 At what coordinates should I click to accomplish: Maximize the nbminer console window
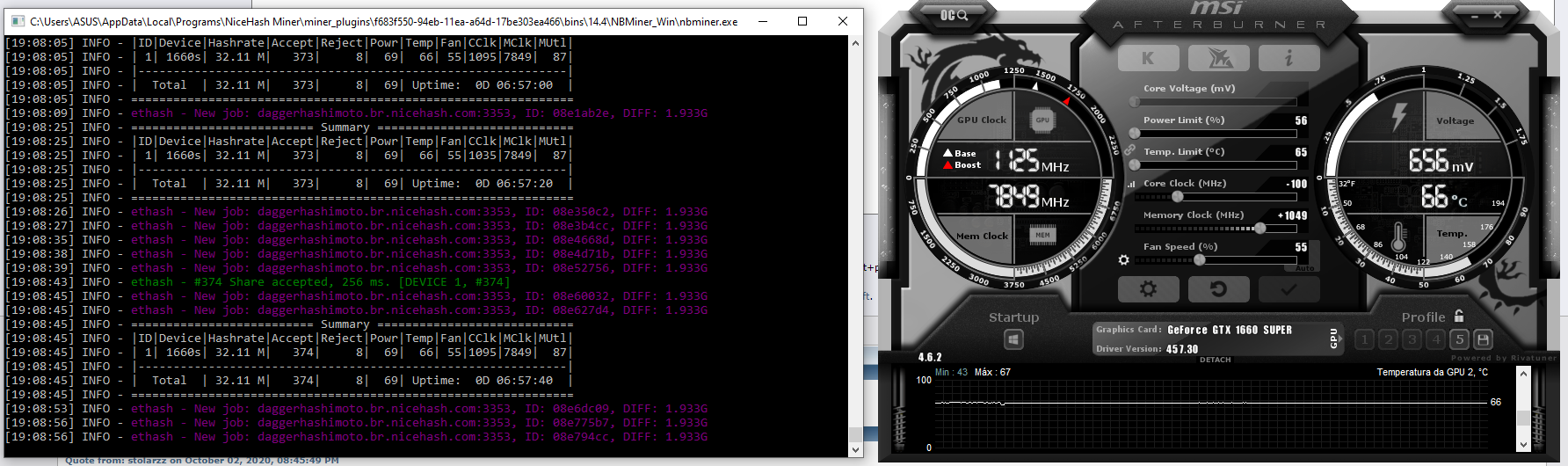pos(802,21)
